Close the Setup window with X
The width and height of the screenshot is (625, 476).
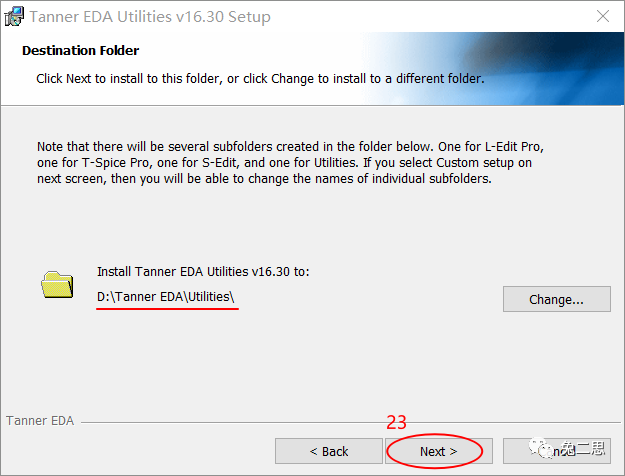pyautogui.click(x=602, y=16)
